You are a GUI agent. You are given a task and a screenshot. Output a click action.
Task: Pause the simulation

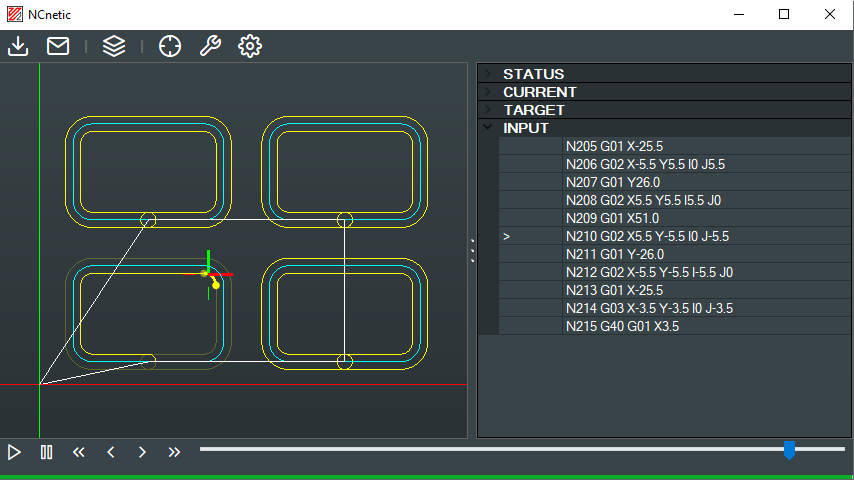coord(46,452)
